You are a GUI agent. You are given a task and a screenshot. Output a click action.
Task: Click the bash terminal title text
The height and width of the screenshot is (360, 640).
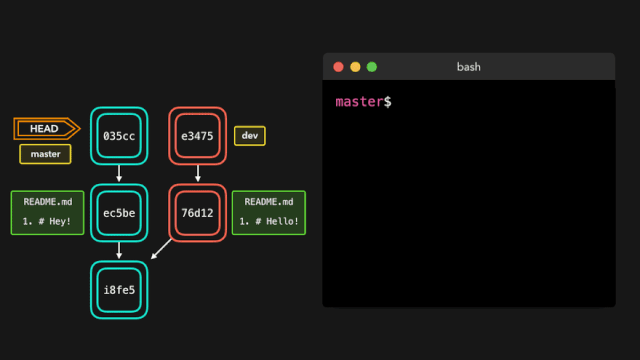click(x=469, y=67)
